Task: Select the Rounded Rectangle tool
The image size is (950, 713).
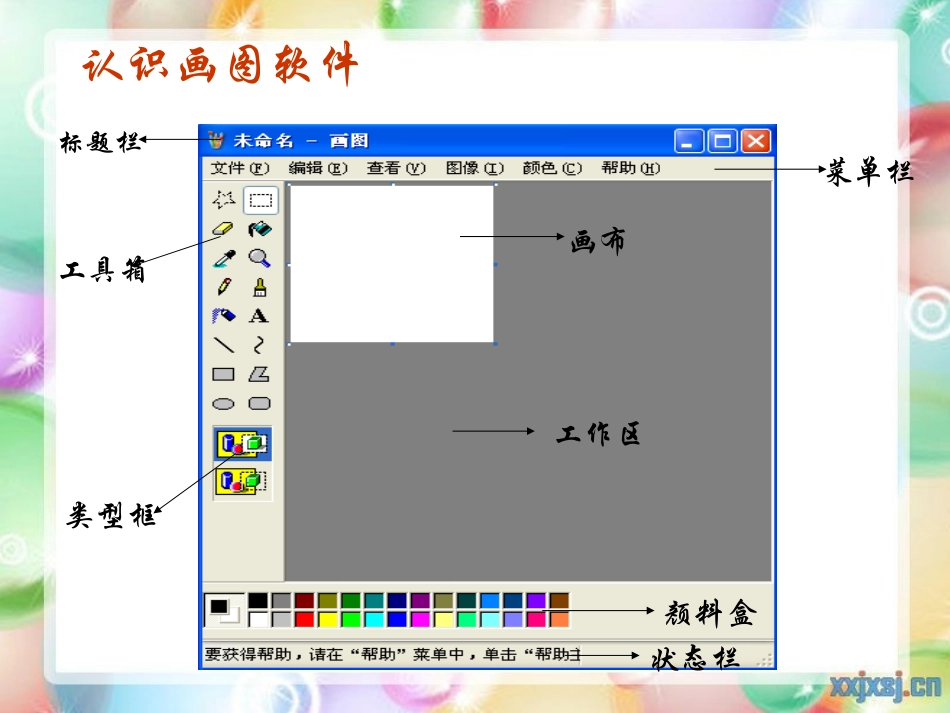Action: tap(259, 403)
